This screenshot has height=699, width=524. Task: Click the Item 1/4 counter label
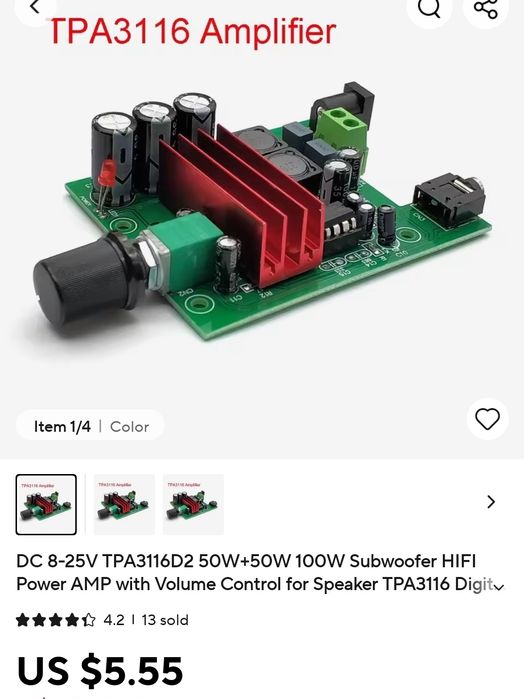click(x=62, y=427)
